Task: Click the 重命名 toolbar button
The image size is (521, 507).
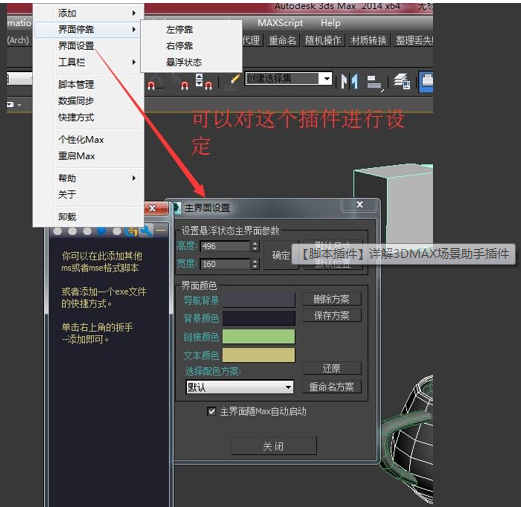Action: point(282,40)
